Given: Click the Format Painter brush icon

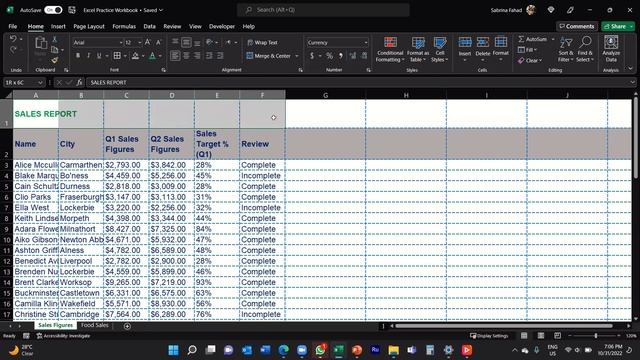Looking at the screenshot, I should click(x=54, y=60).
